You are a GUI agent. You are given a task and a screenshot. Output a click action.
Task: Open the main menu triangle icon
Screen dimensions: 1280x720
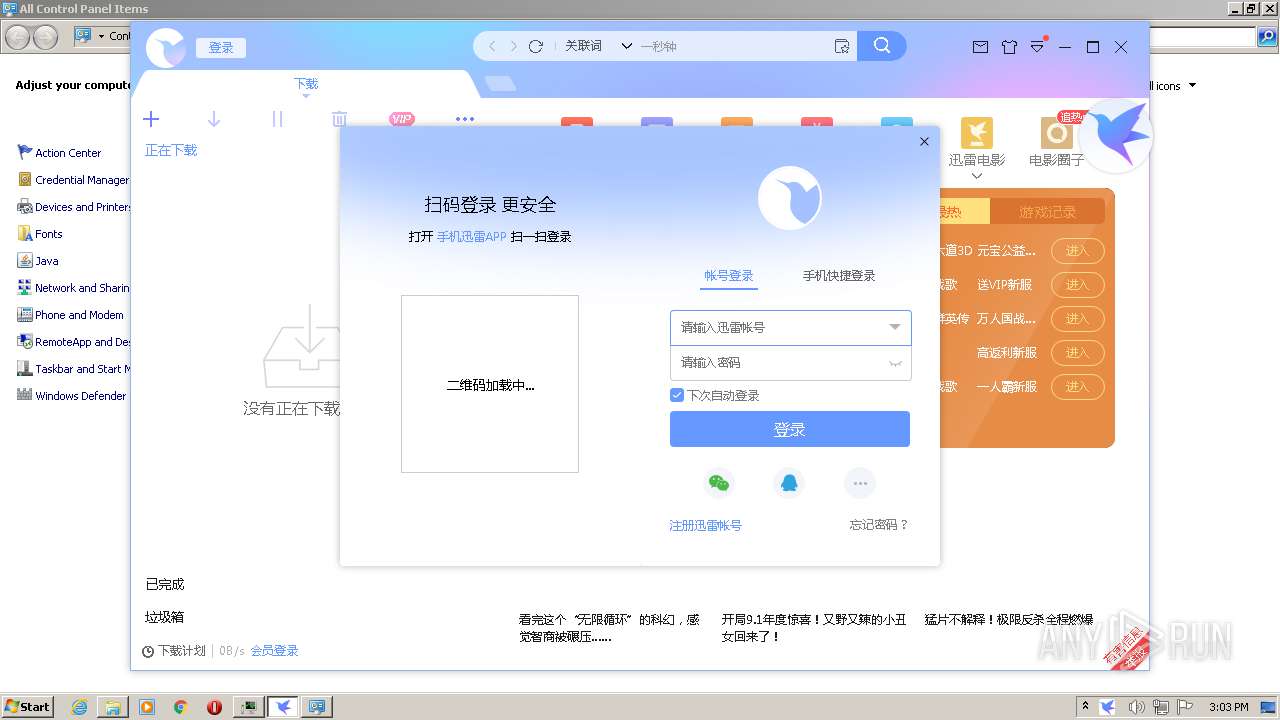(x=1038, y=46)
